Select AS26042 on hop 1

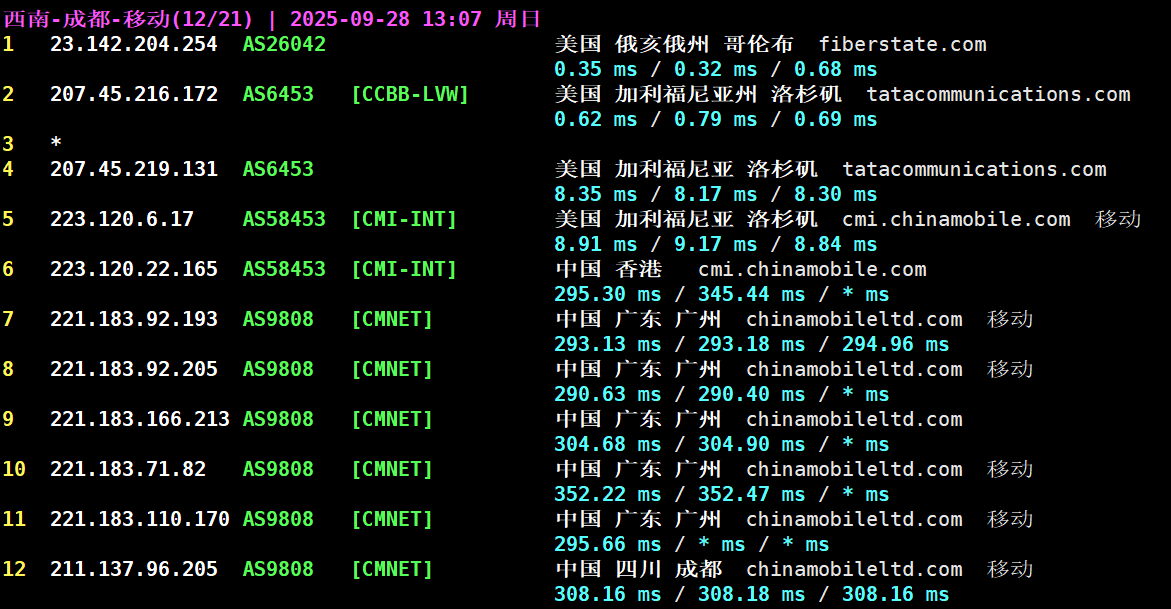point(284,44)
